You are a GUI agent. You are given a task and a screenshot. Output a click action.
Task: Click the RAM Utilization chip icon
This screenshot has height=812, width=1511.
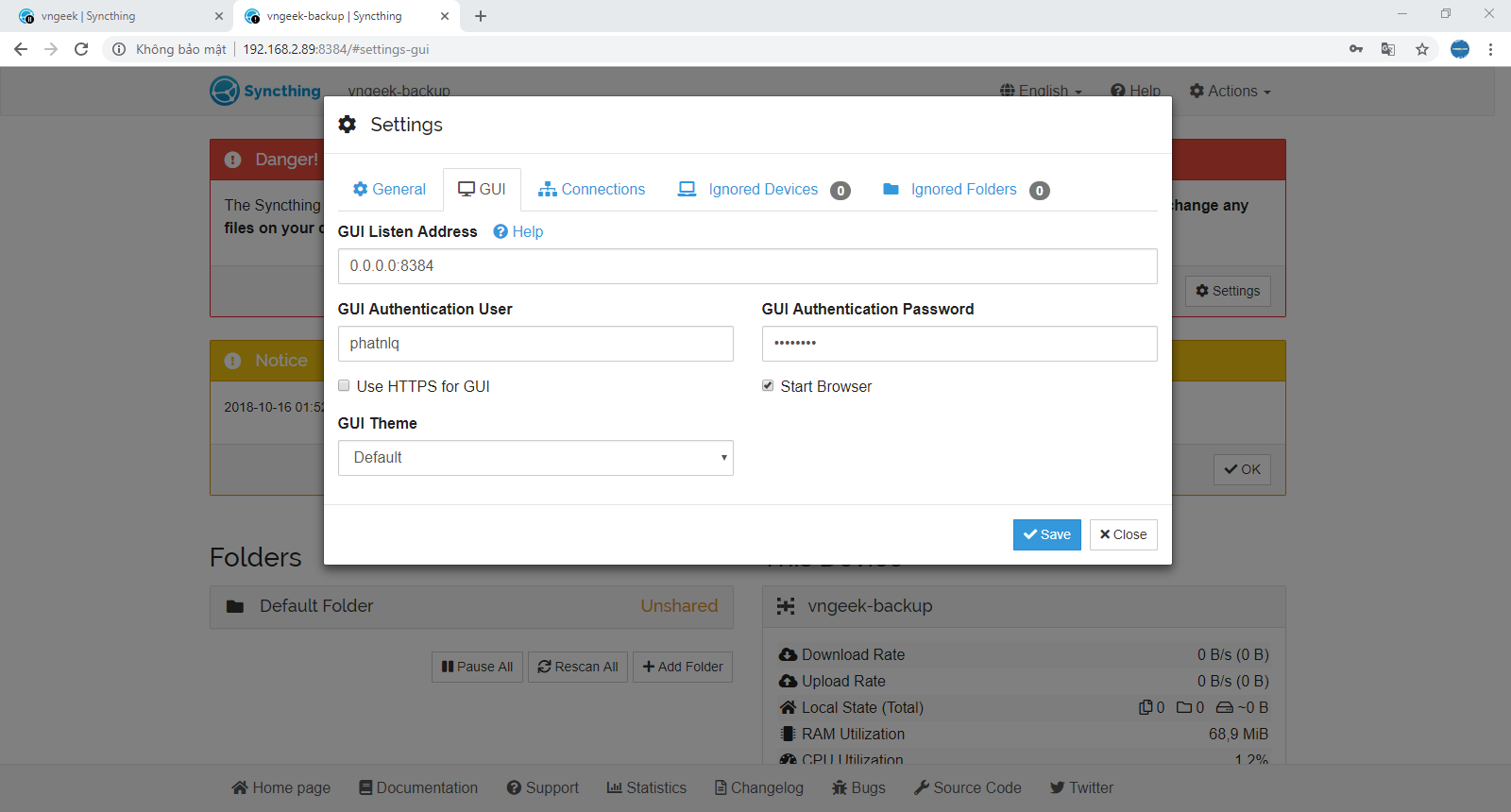click(x=788, y=734)
